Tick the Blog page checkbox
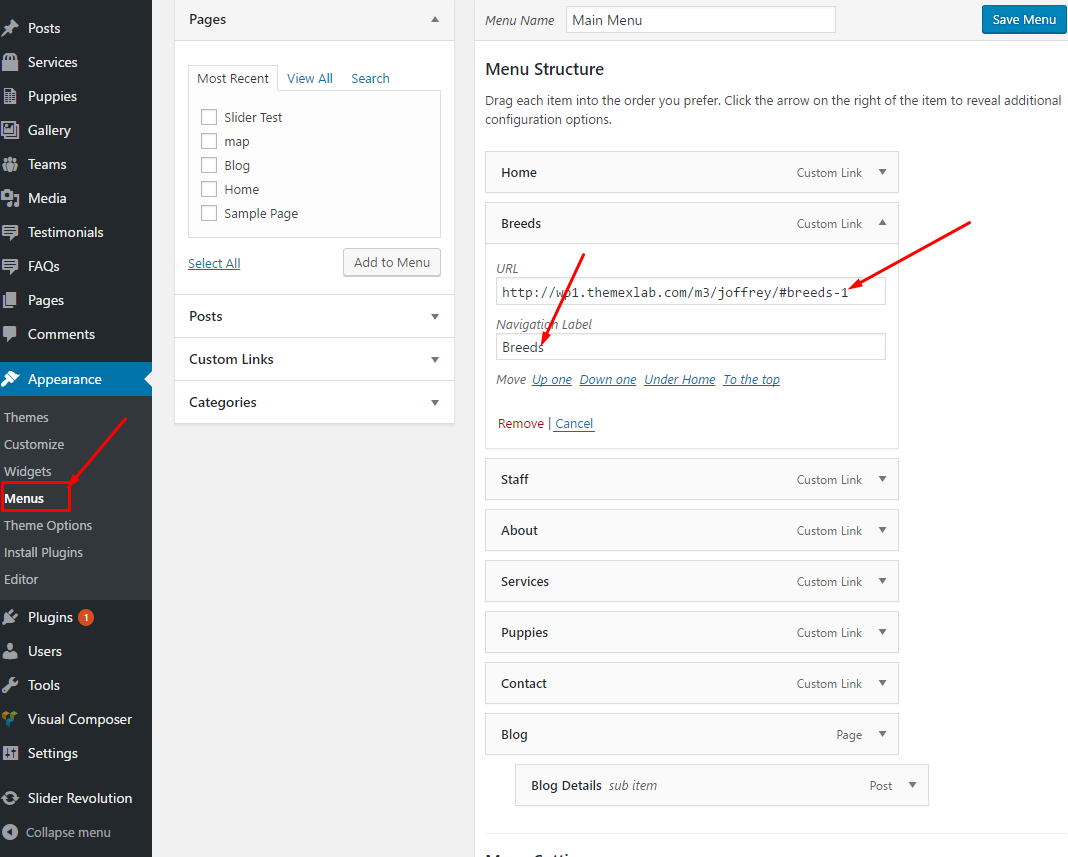Image resolution: width=1068 pixels, height=857 pixels. 209,166
